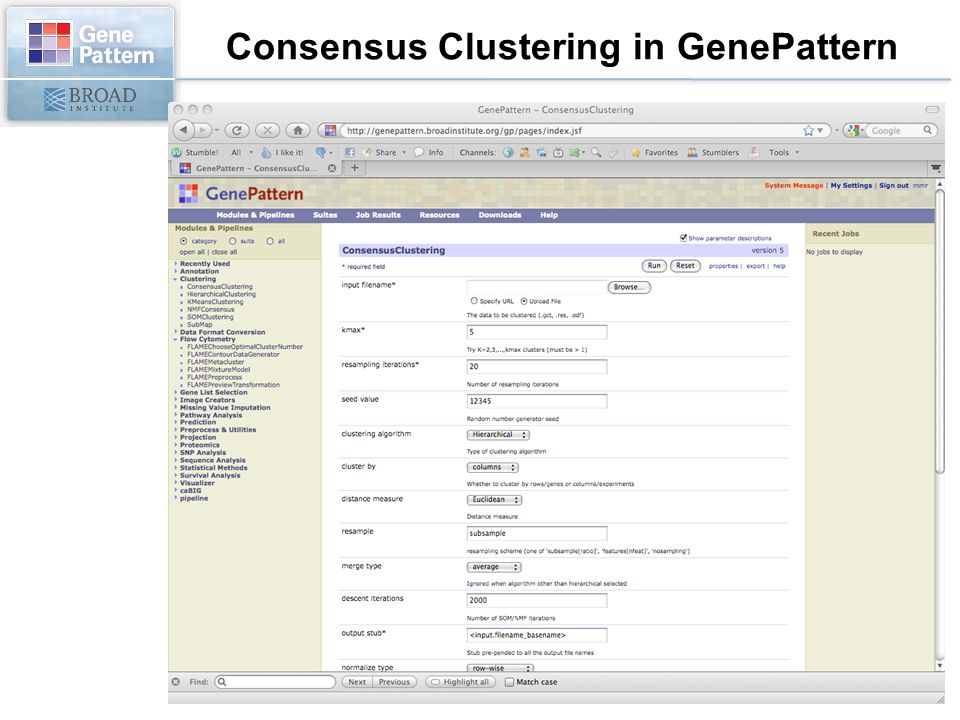
Task: Click the Facebook icon in the StumbleUpon toolbar
Action: tap(350, 152)
